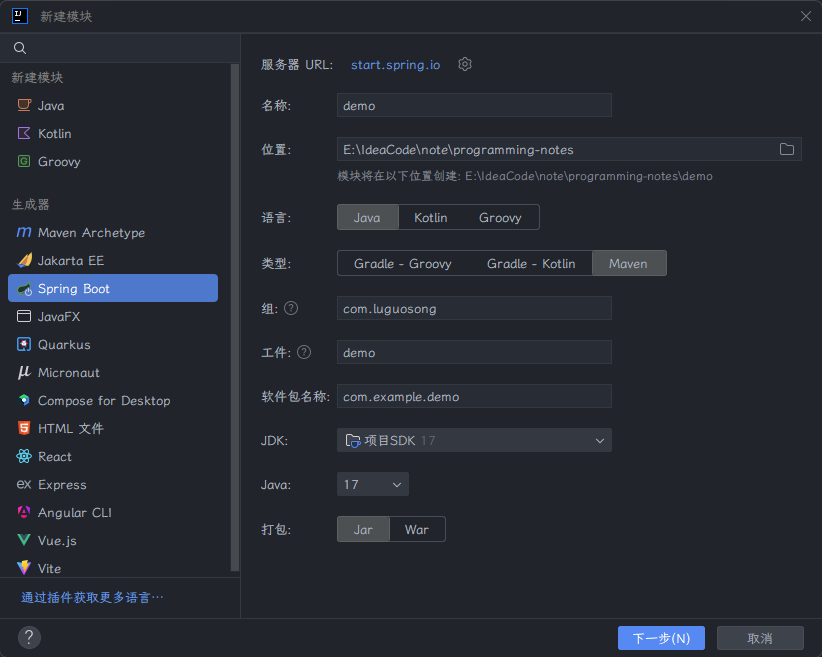Open the JDK 项目SDK dropdown

(474, 440)
